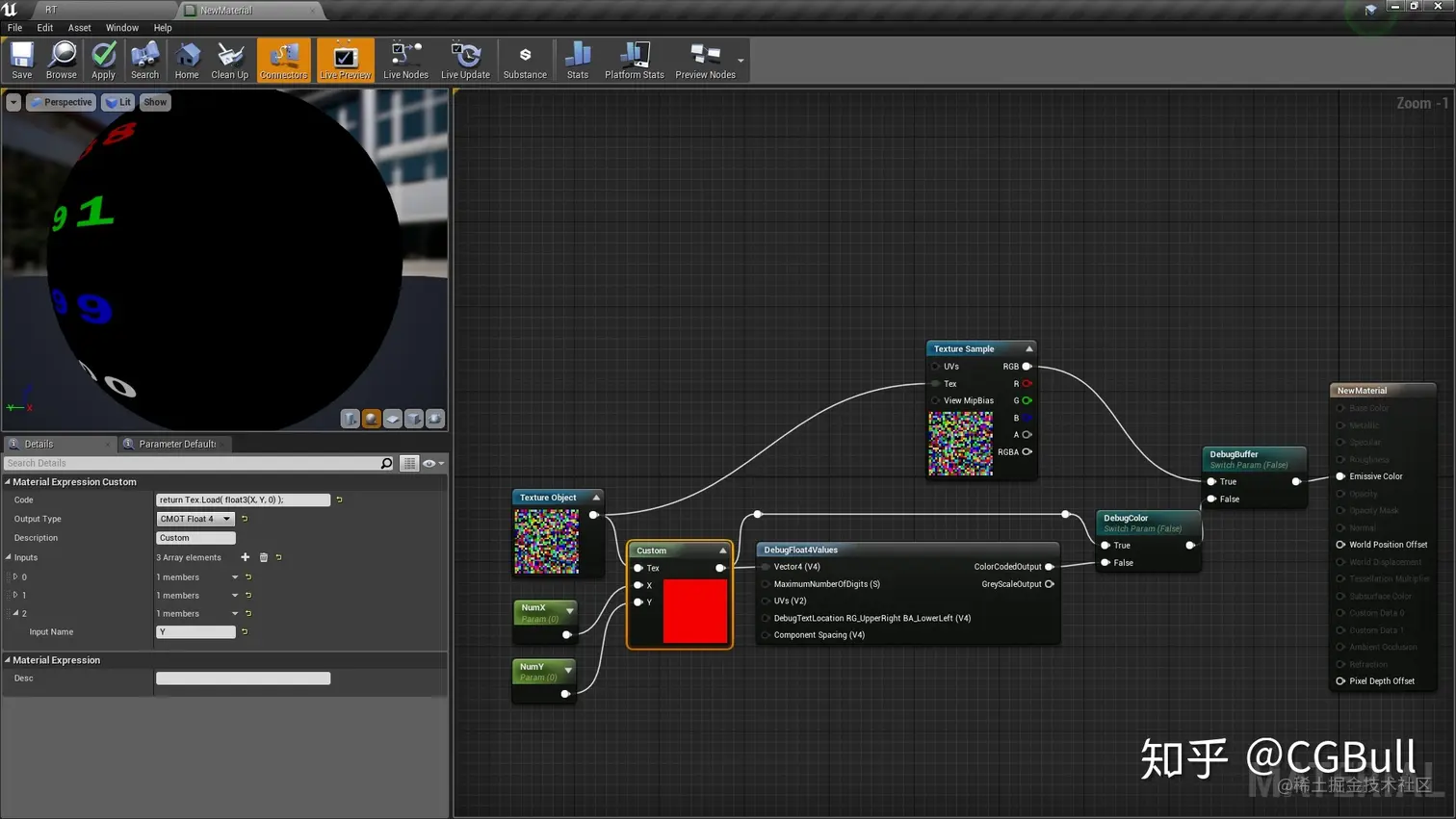This screenshot has height=819, width=1456.
Task: Open NumX parameter node dropdown arrow
Action: point(569,611)
